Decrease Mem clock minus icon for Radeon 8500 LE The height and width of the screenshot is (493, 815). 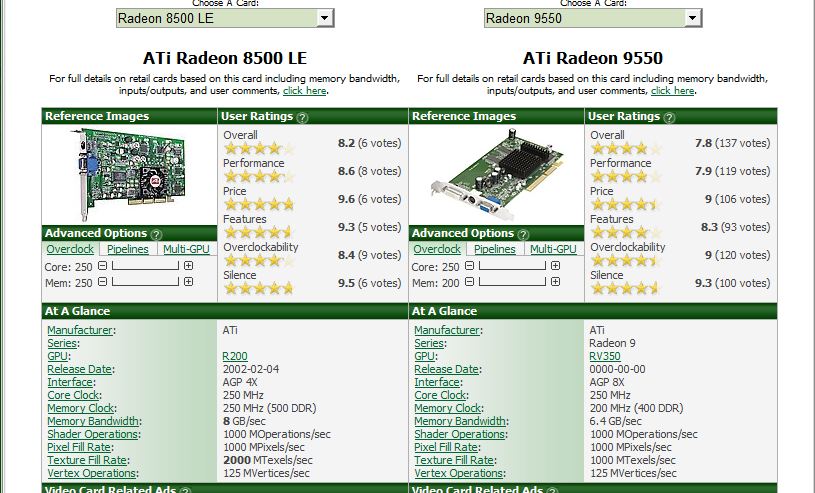pos(102,282)
